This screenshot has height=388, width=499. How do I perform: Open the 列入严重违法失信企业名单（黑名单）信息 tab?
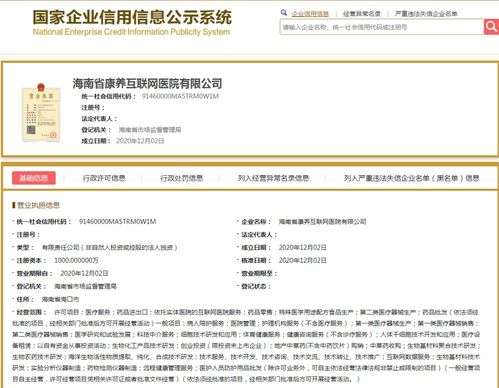click(x=412, y=178)
